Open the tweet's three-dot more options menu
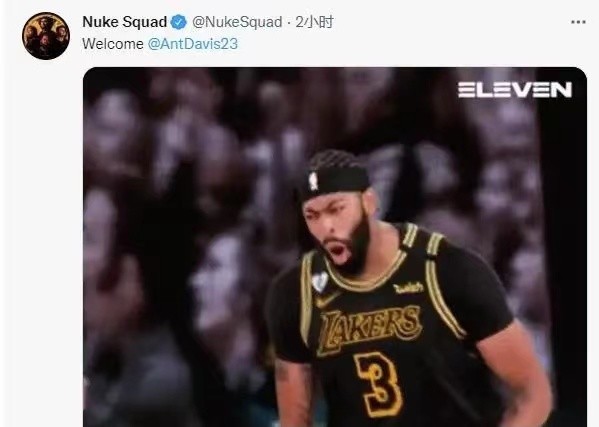 click(x=578, y=22)
